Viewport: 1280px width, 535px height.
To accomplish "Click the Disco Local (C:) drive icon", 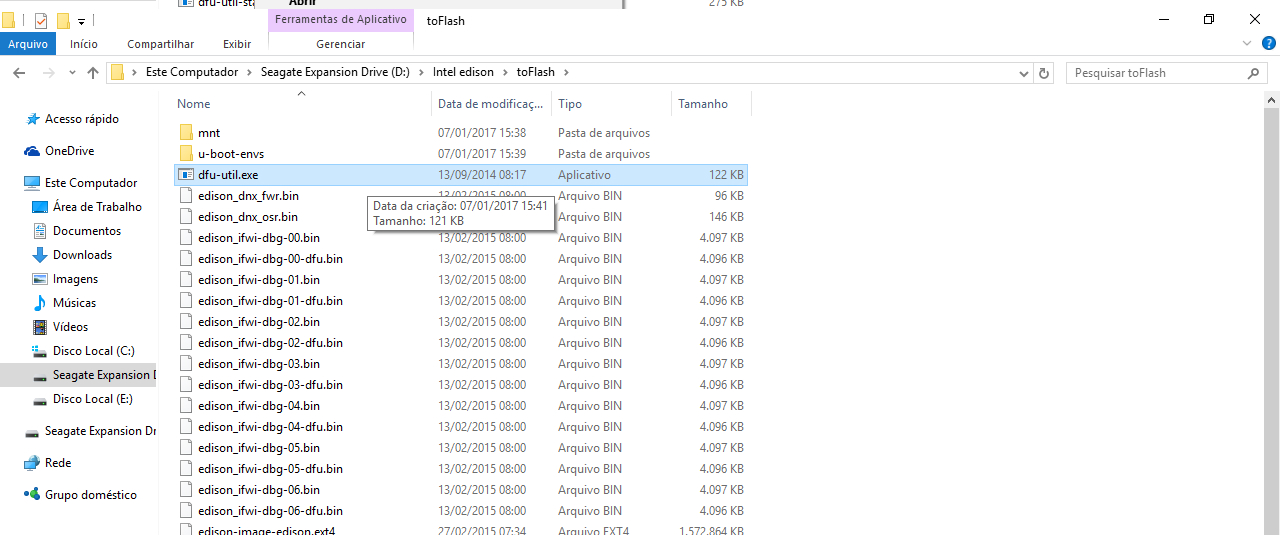I will click(40, 351).
